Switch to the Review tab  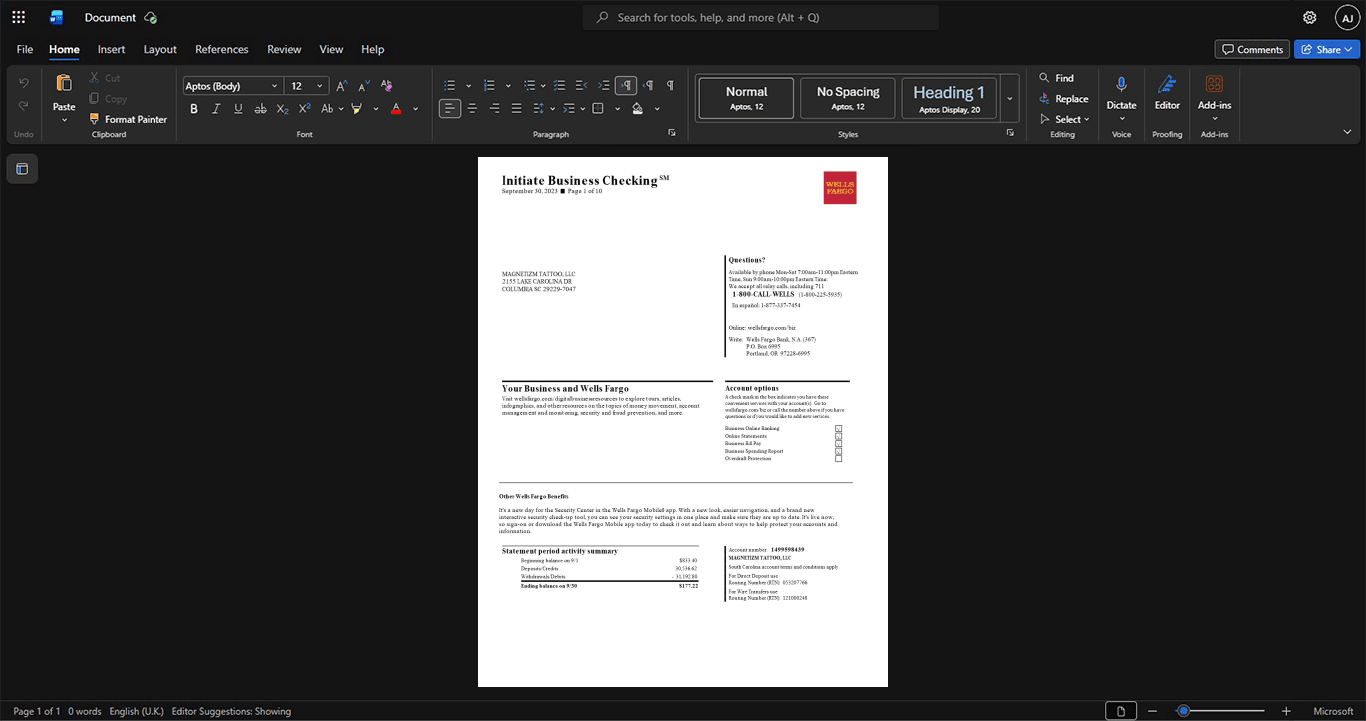284,49
